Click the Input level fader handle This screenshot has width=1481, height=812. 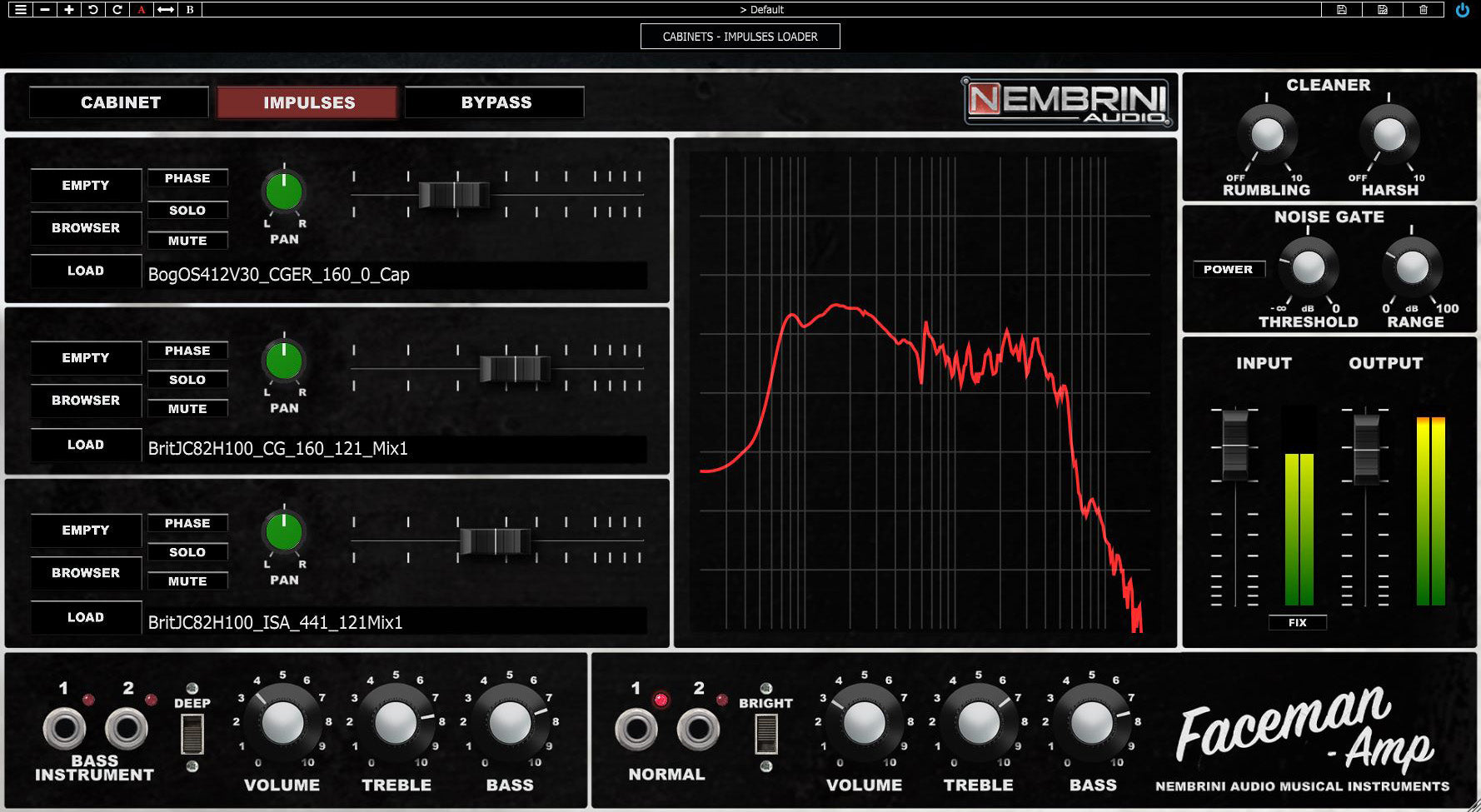1234,445
